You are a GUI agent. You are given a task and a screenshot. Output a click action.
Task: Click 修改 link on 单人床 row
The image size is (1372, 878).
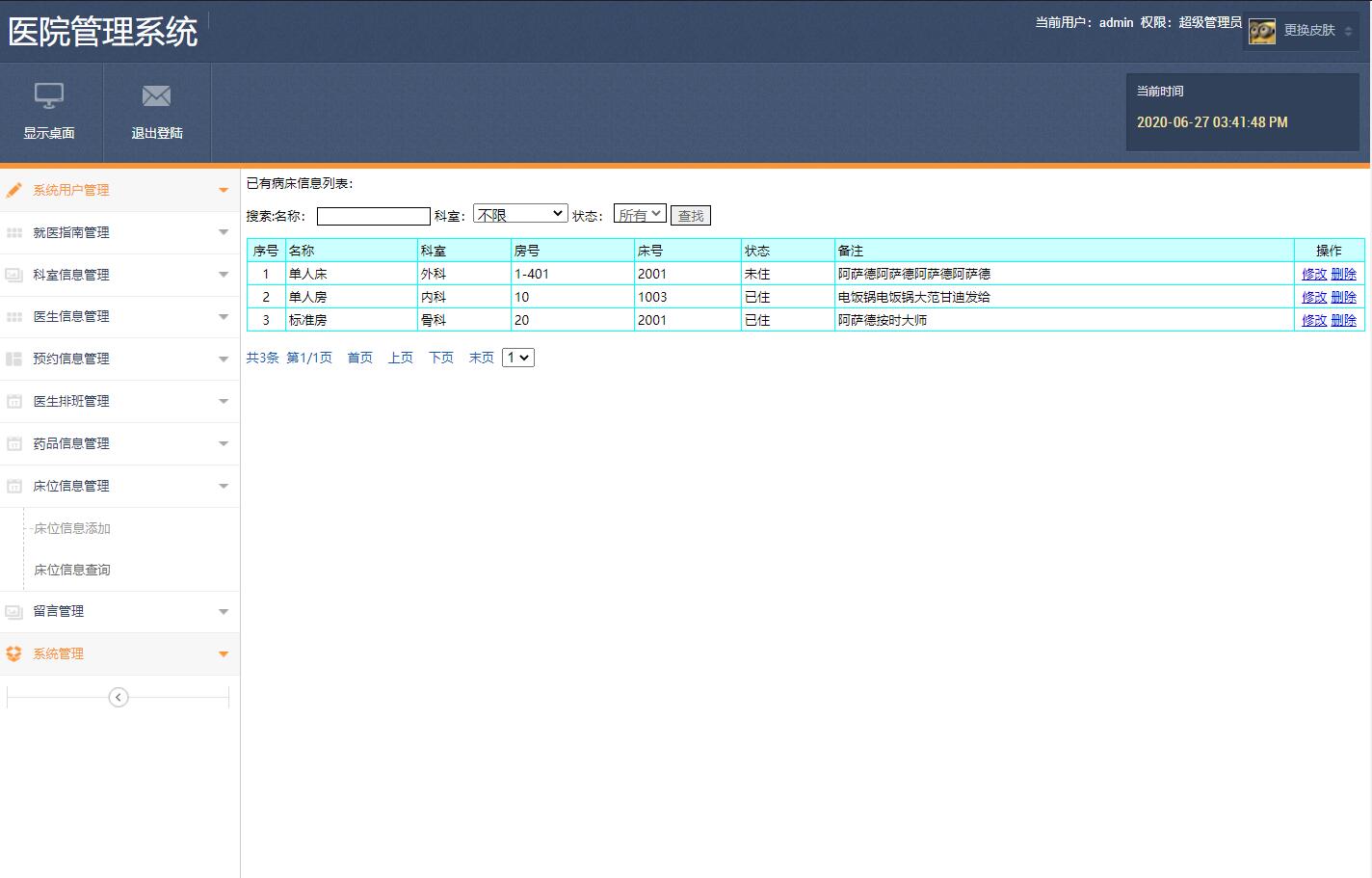tap(1314, 274)
